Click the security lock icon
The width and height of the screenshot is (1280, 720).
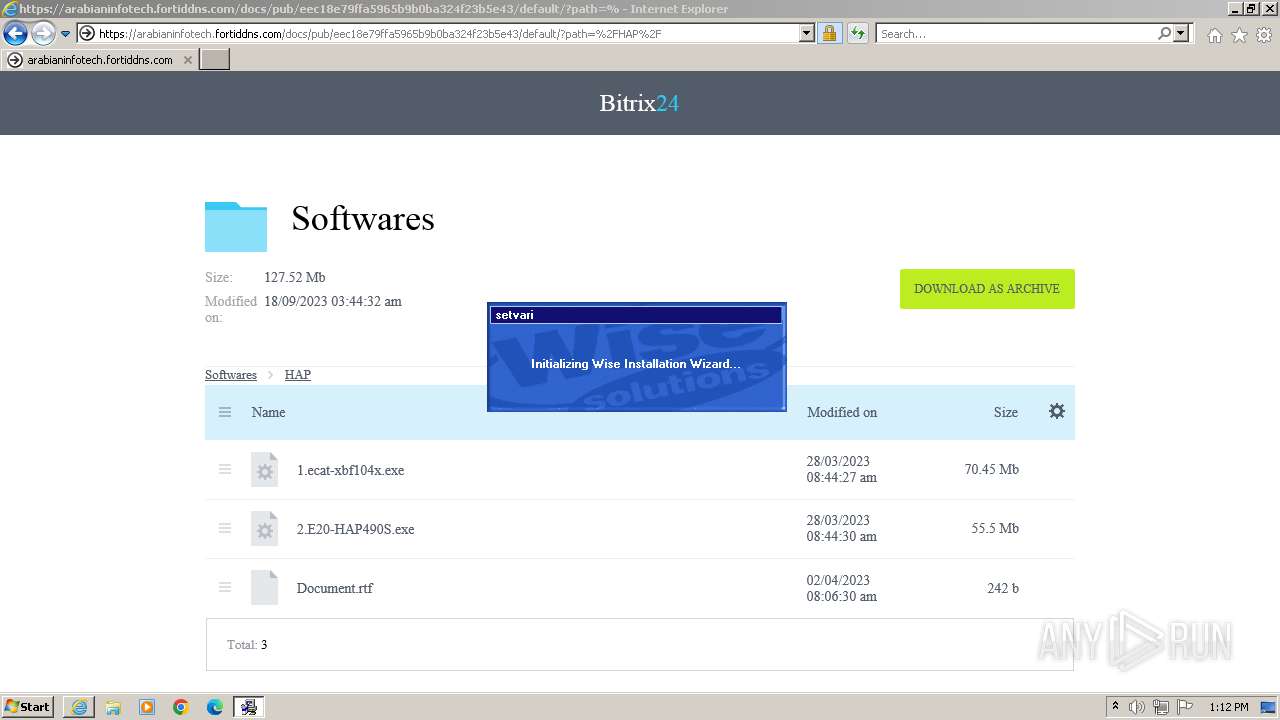click(829, 33)
